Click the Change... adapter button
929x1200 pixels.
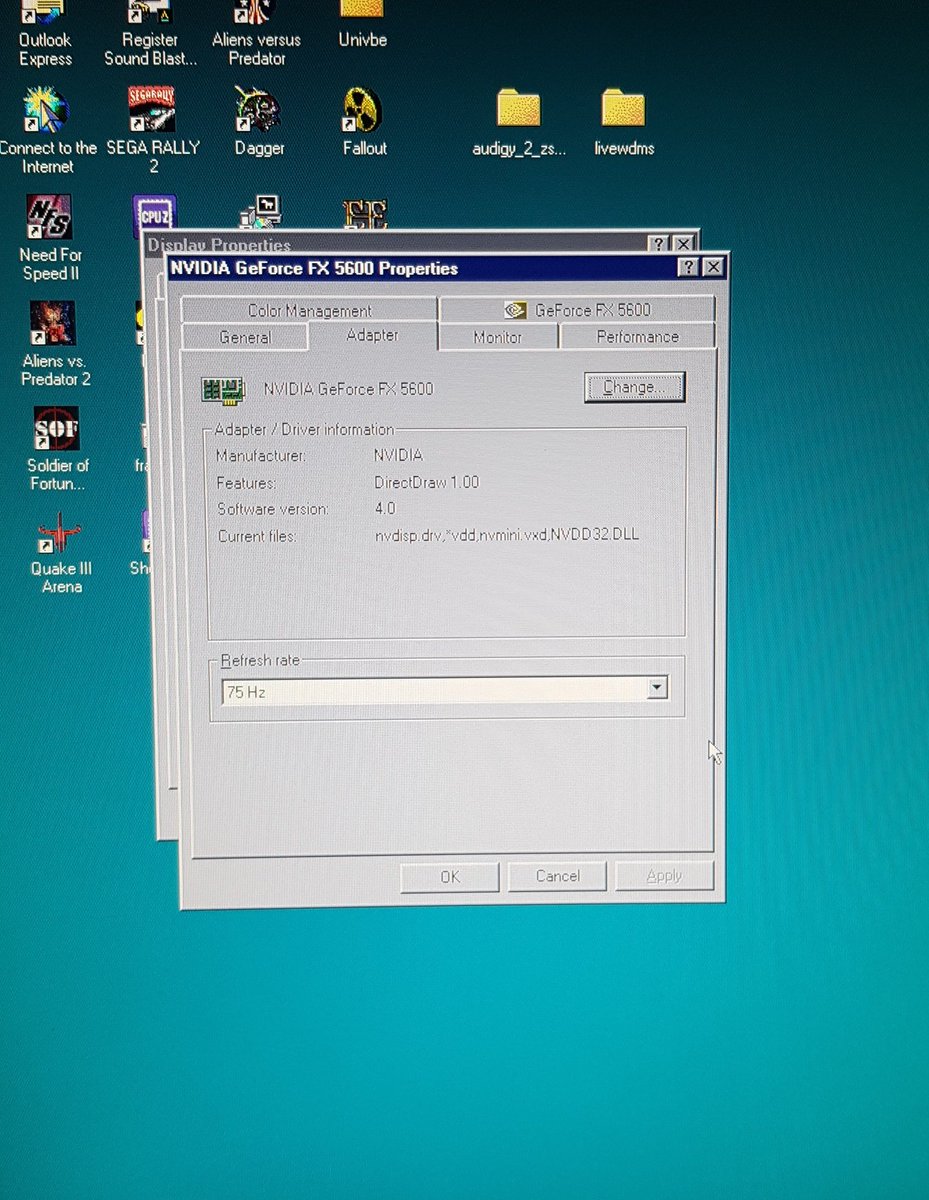634,387
